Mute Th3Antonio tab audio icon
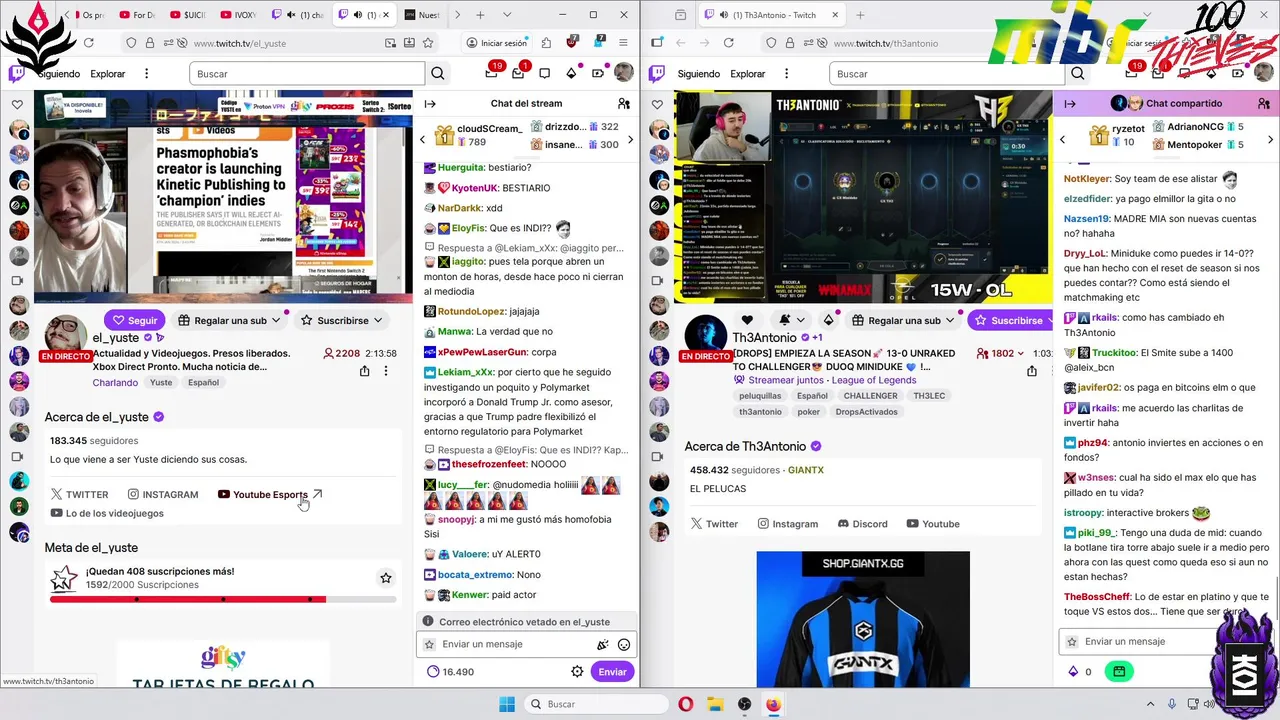The width and height of the screenshot is (1280, 720). coord(723,15)
